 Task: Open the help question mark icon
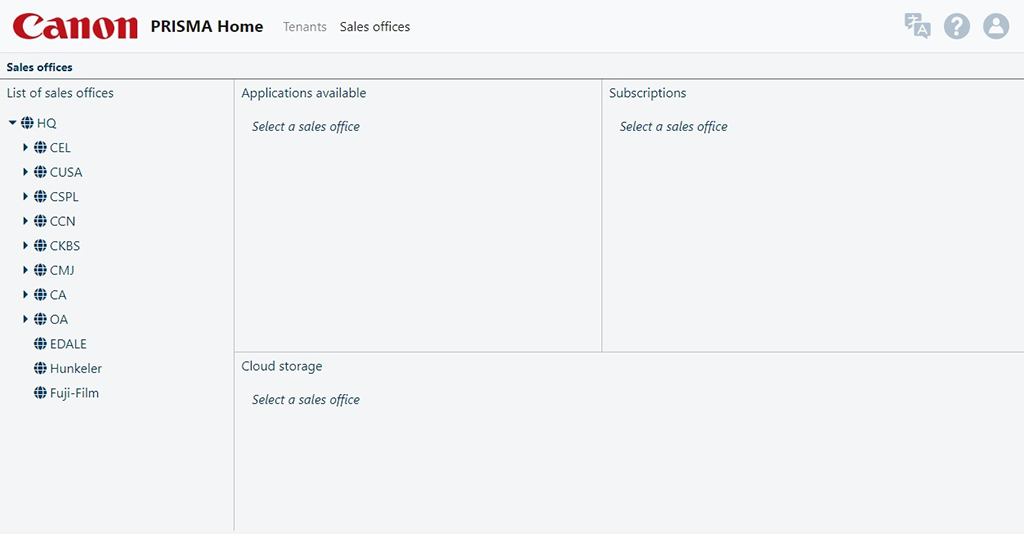click(x=957, y=26)
